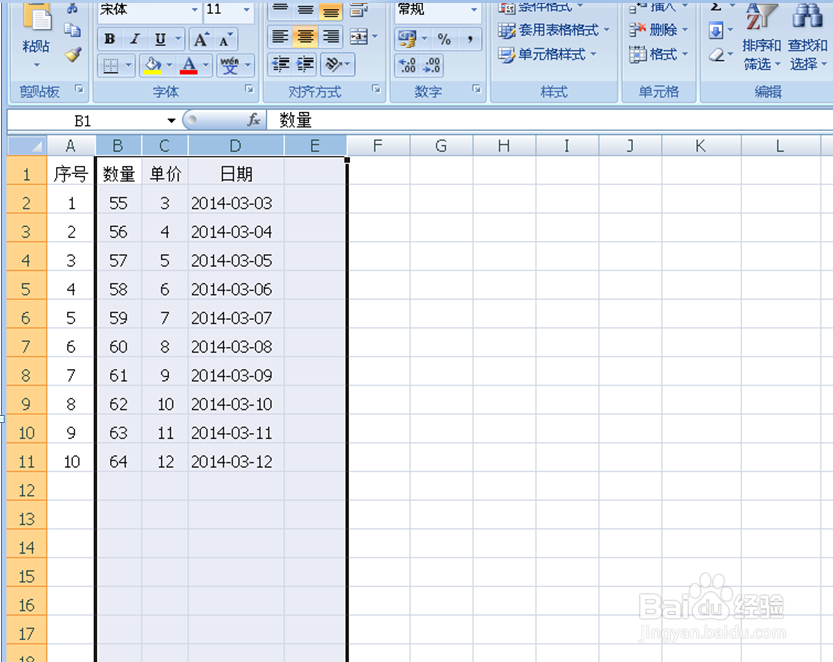This screenshot has width=833, height=662.
Task: Toggle Center text alignment
Action: pyautogui.click(x=305, y=37)
